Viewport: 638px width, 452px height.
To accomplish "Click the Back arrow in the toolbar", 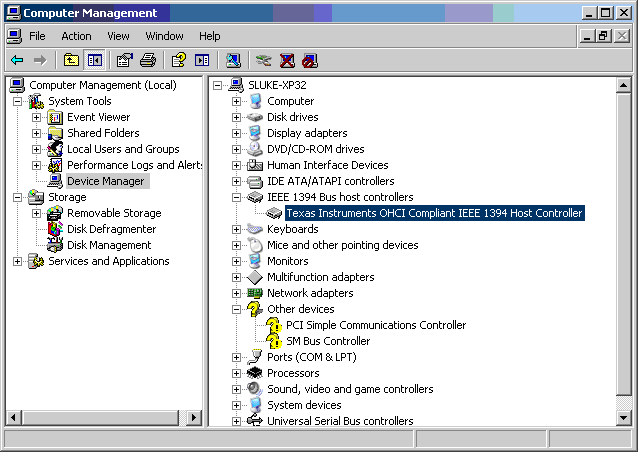I will (17, 60).
